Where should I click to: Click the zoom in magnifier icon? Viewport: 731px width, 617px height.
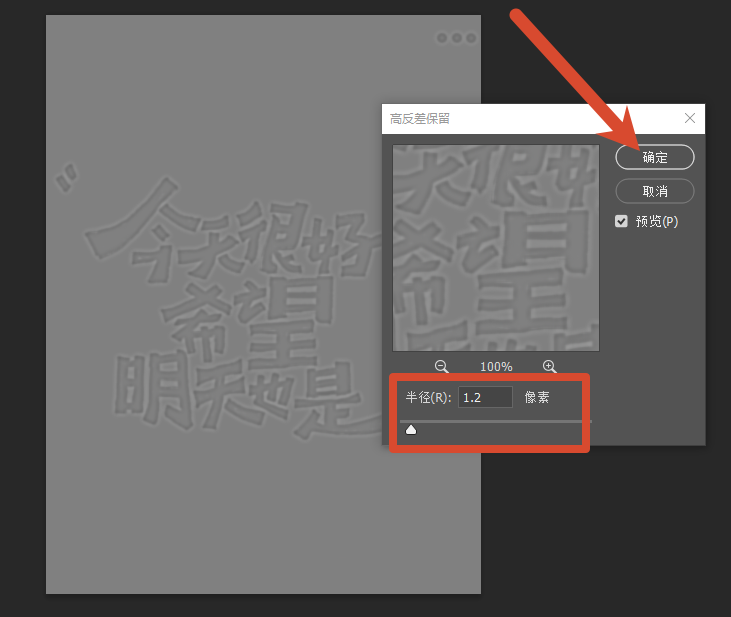pos(550,367)
